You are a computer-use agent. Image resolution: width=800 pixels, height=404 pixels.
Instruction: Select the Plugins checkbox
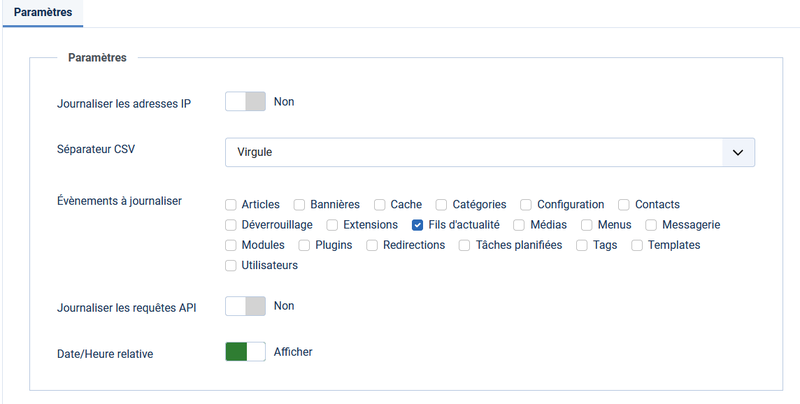tap(304, 245)
